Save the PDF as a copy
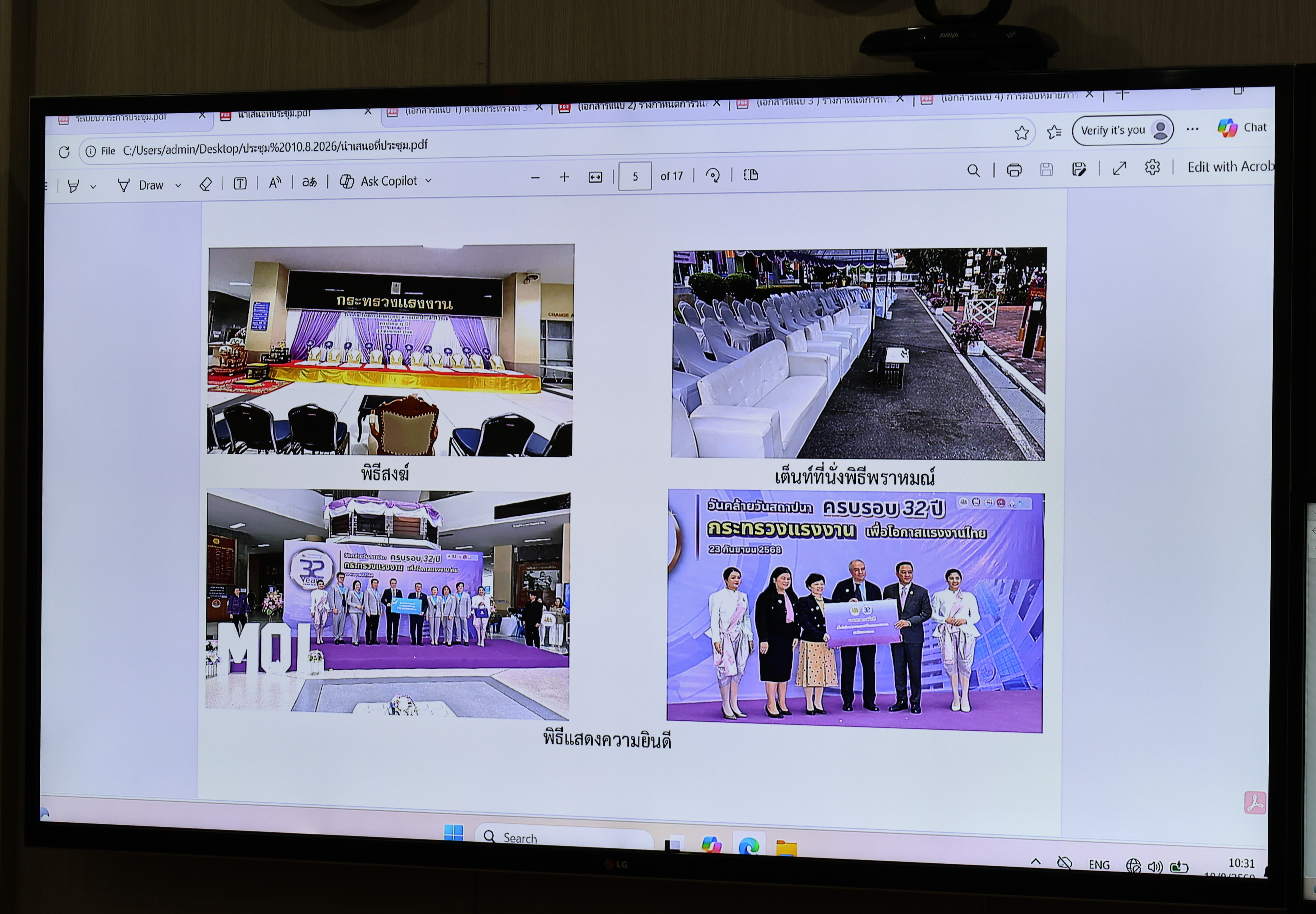 1079,168
